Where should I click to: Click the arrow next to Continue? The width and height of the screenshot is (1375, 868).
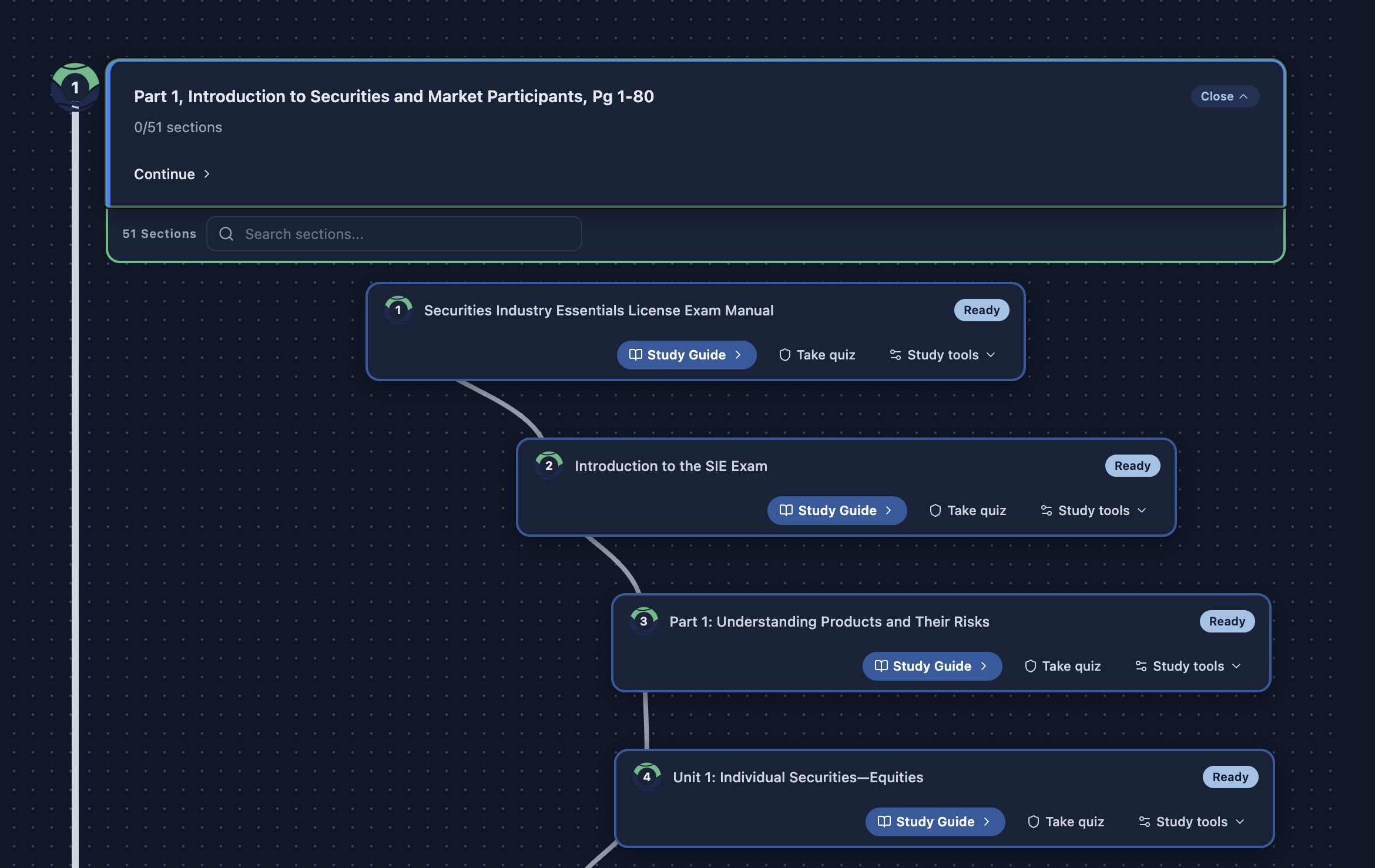[x=207, y=174]
